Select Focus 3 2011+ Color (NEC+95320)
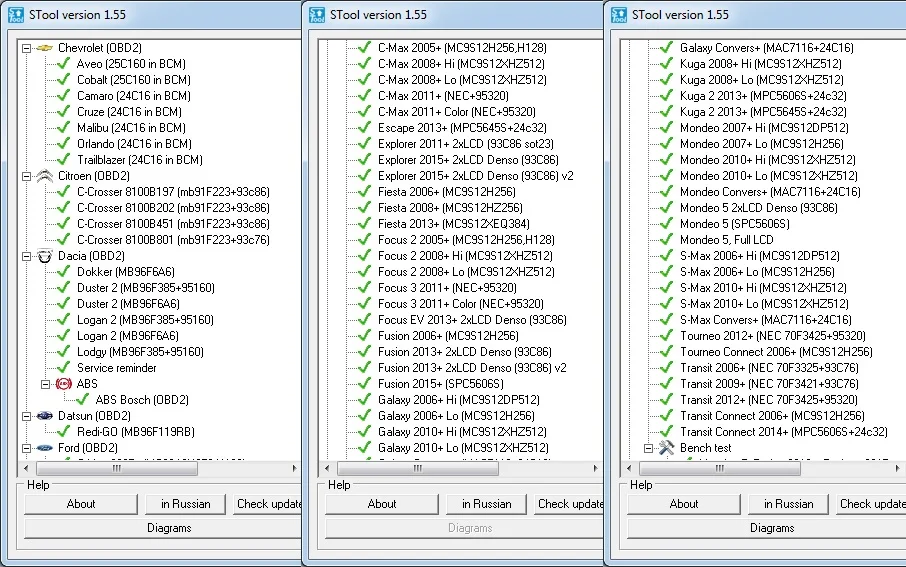This screenshot has width=906, height=567. 461,303
